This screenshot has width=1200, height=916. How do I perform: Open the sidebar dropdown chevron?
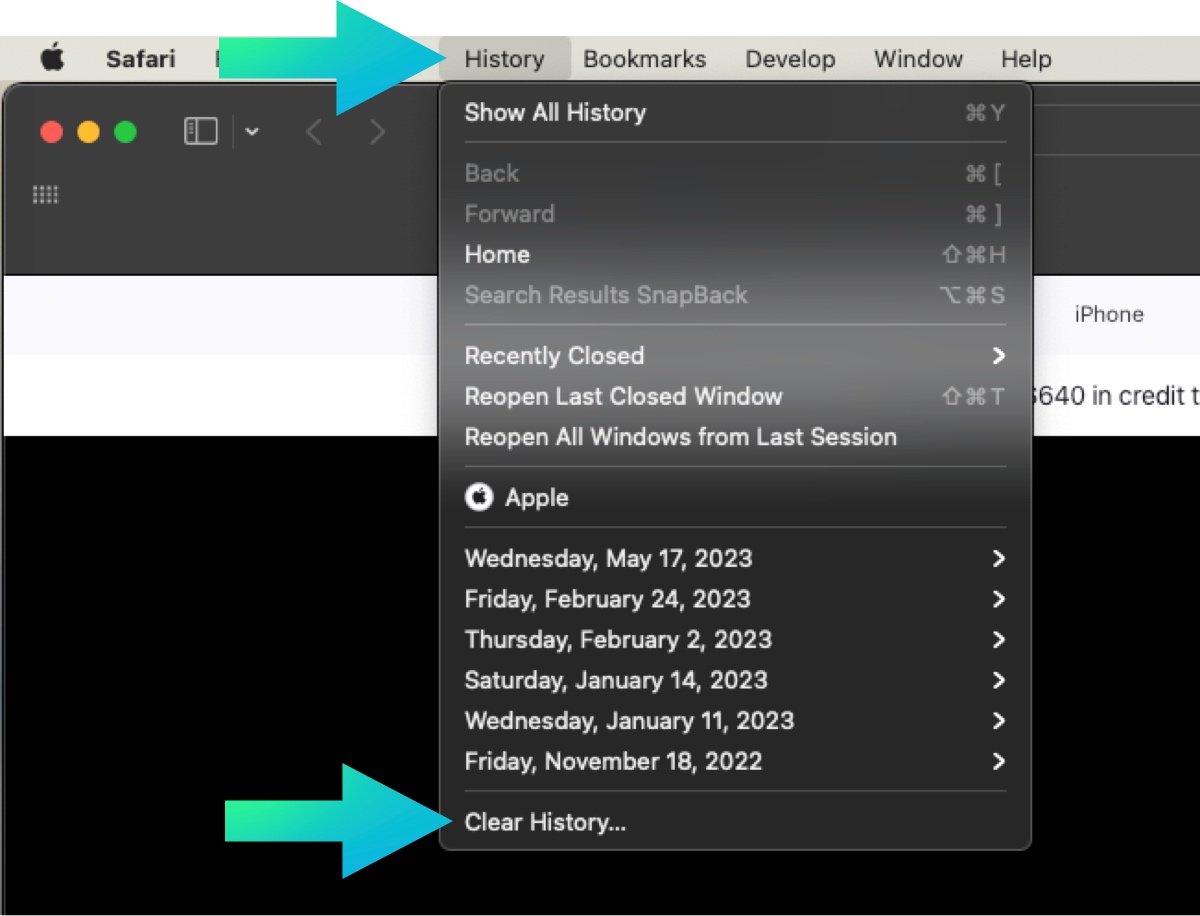pos(252,132)
